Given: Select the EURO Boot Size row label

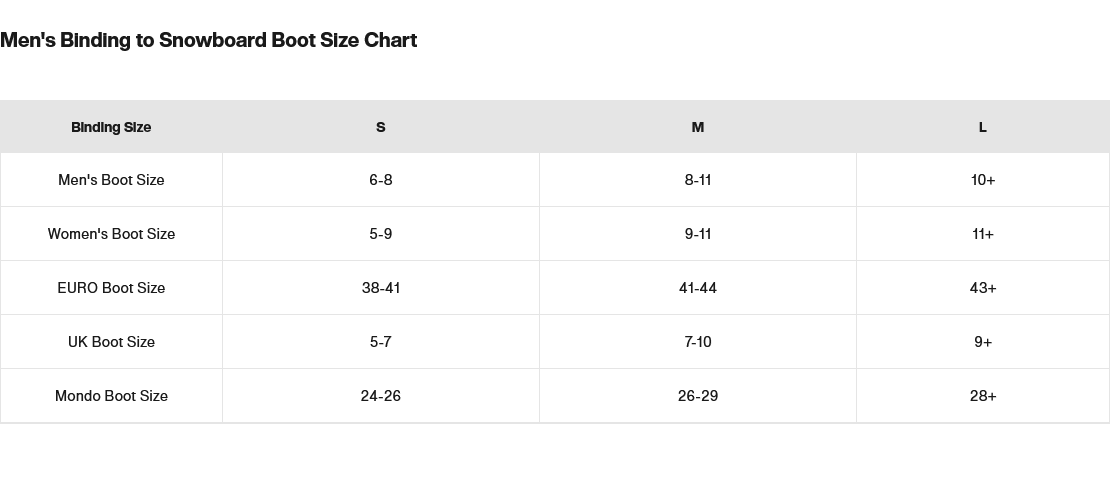Looking at the screenshot, I should (111, 288).
